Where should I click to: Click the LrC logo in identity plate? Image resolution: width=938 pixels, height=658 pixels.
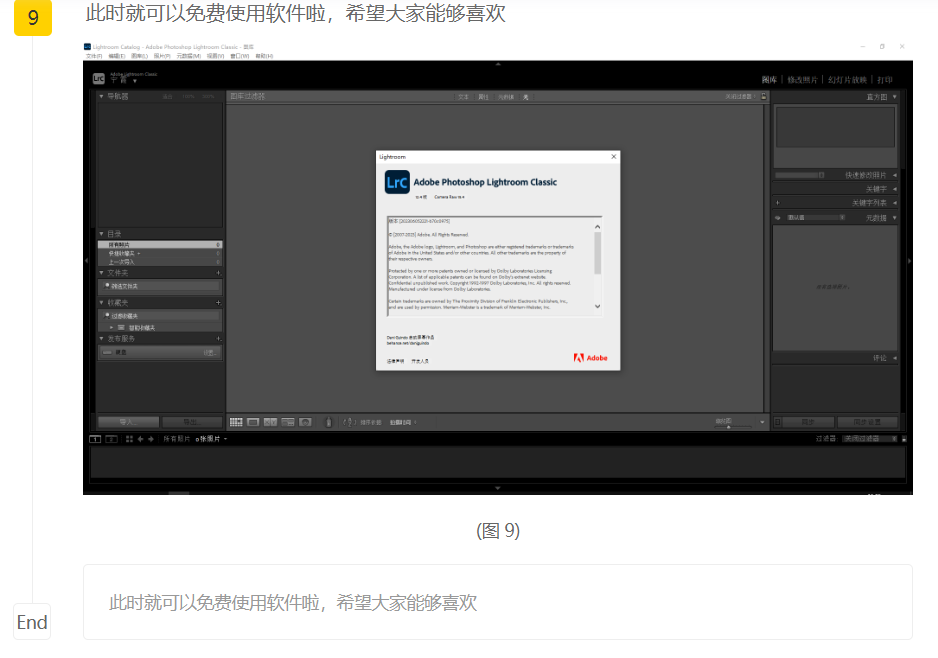pyautogui.click(x=99, y=78)
